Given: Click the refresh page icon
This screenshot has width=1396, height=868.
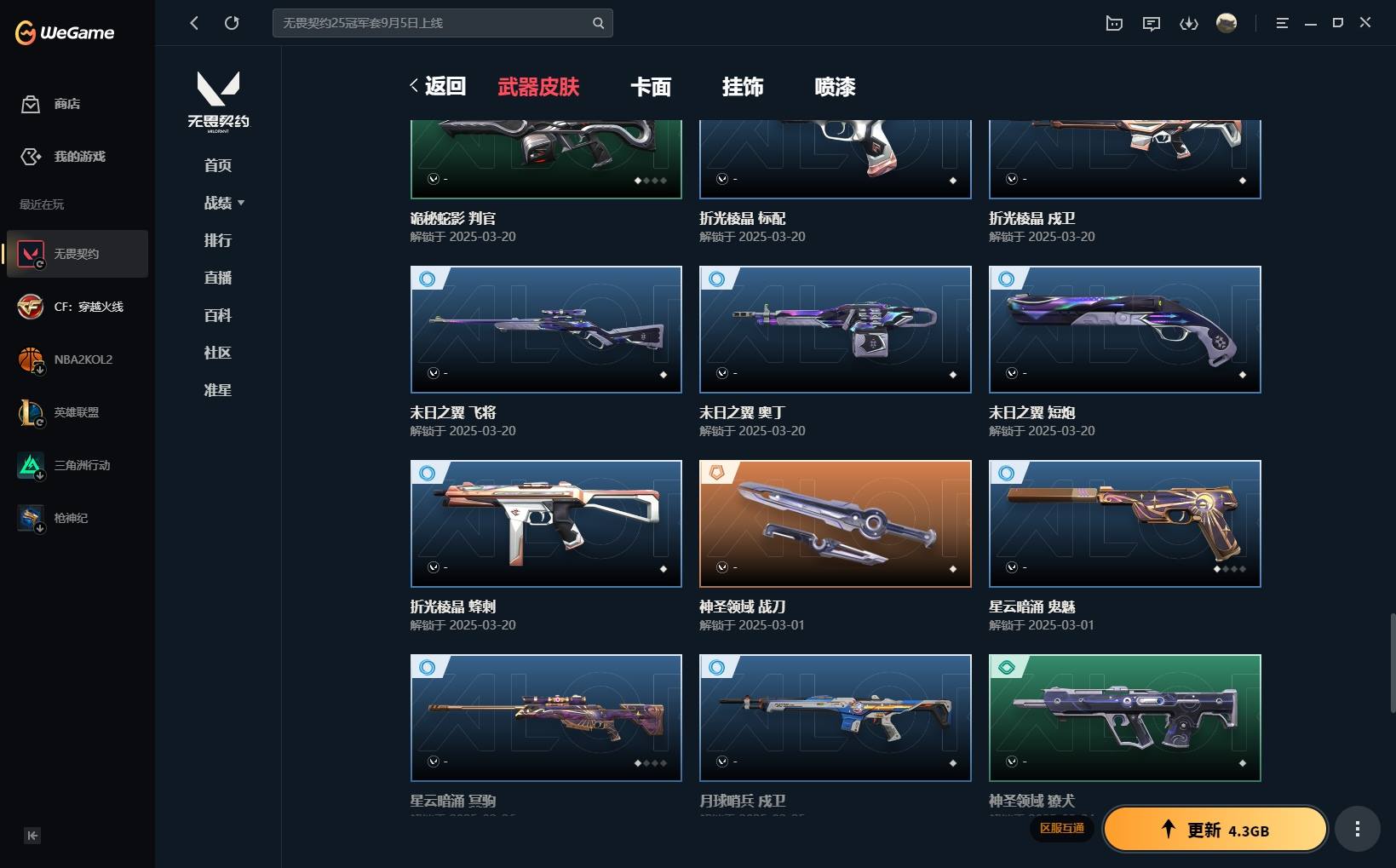Looking at the screenshot, I should (x=232, y=23).
